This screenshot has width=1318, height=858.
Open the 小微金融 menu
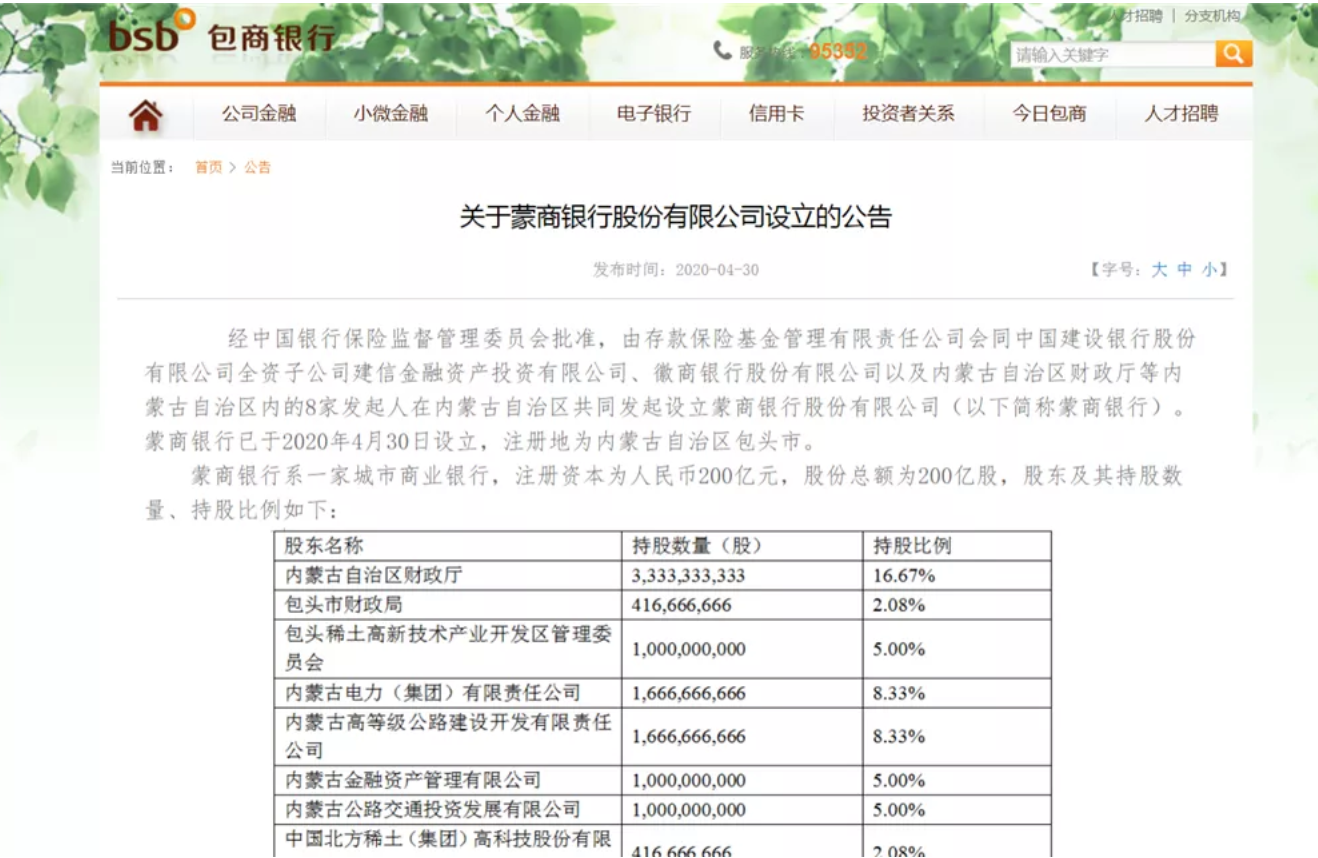click(389, 114)
